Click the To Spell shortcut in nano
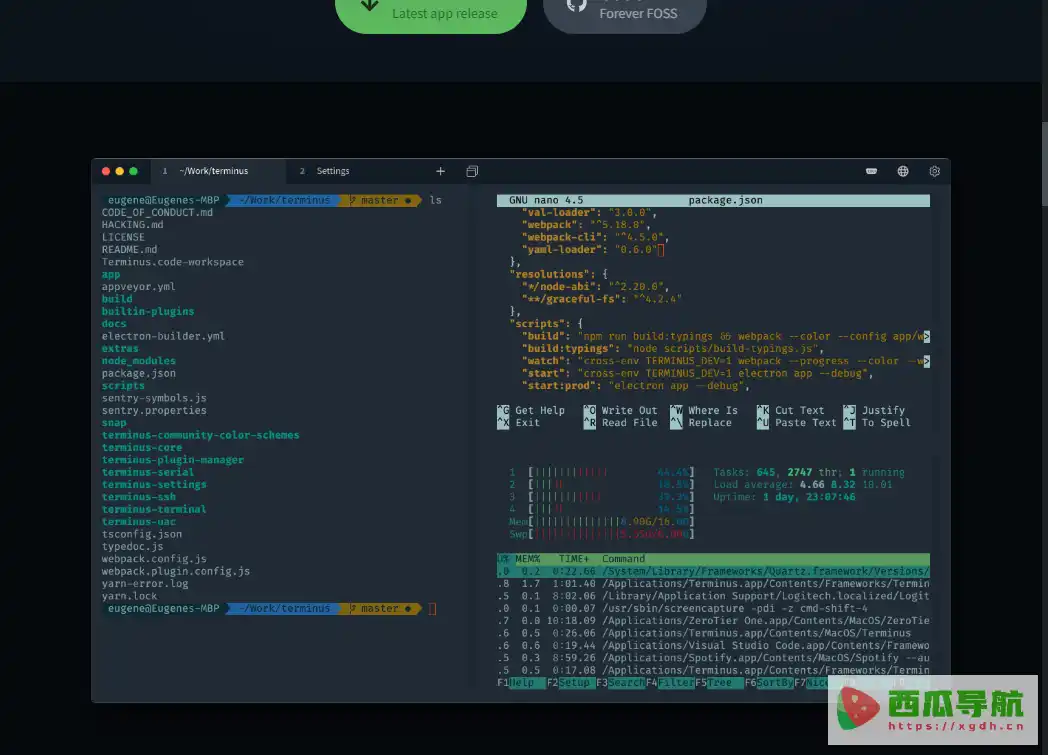1048x755 pixels. tap(877, 423)
